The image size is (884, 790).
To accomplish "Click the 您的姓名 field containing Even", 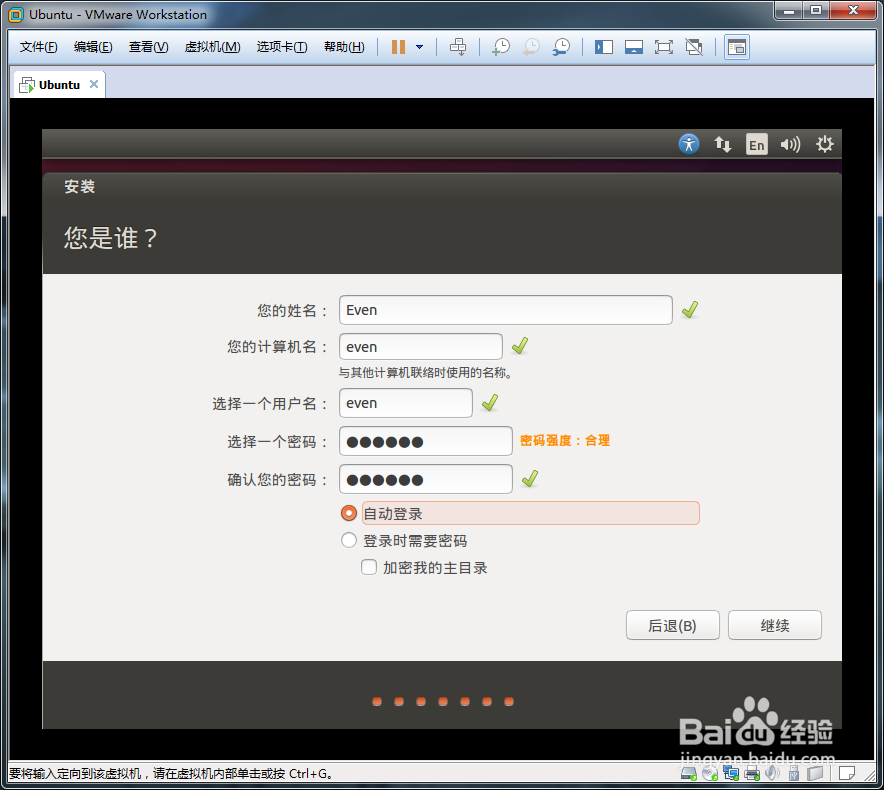I will tap(506, 310).
